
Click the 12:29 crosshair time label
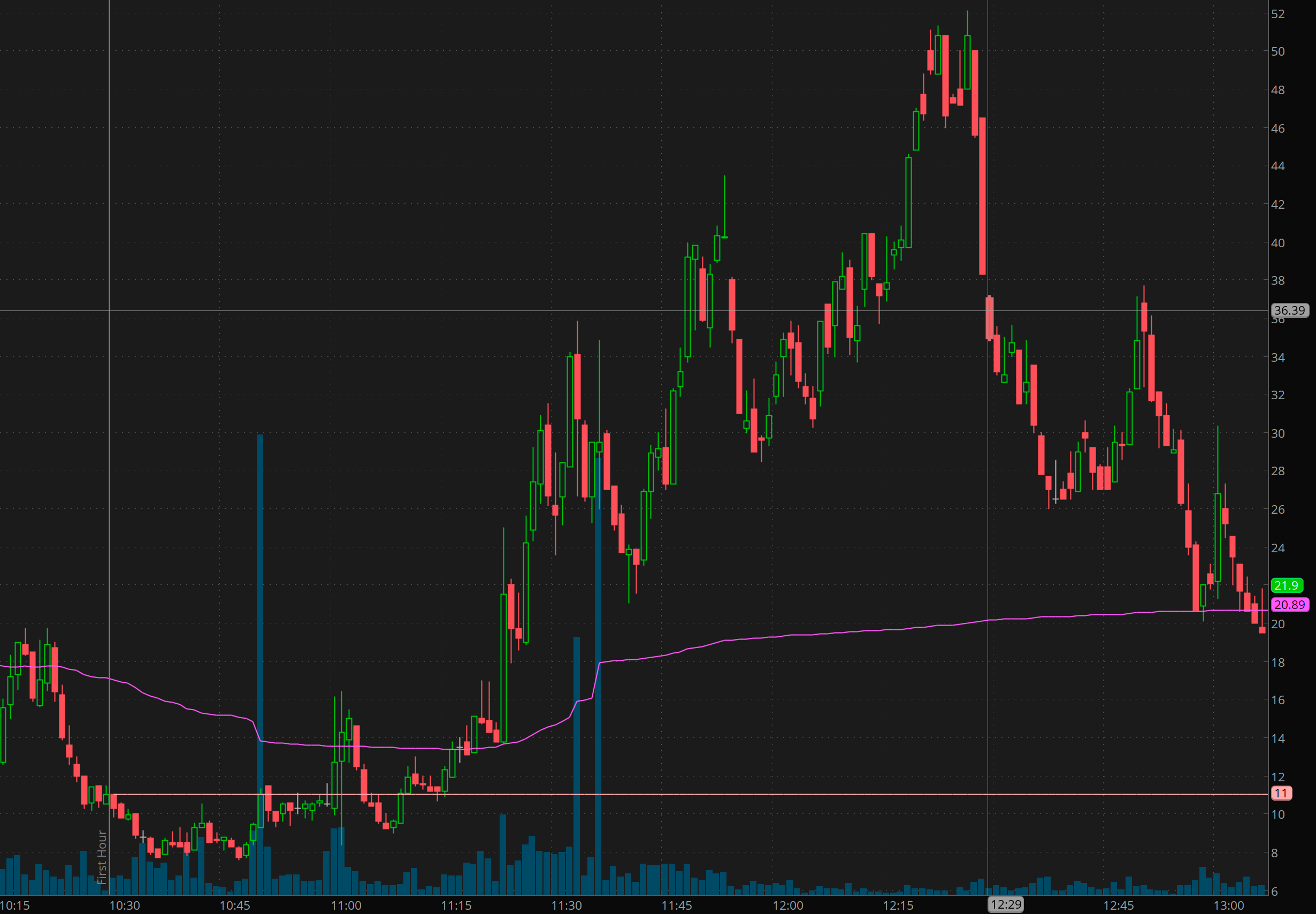pyautogui.click(x=1006, y=905)
